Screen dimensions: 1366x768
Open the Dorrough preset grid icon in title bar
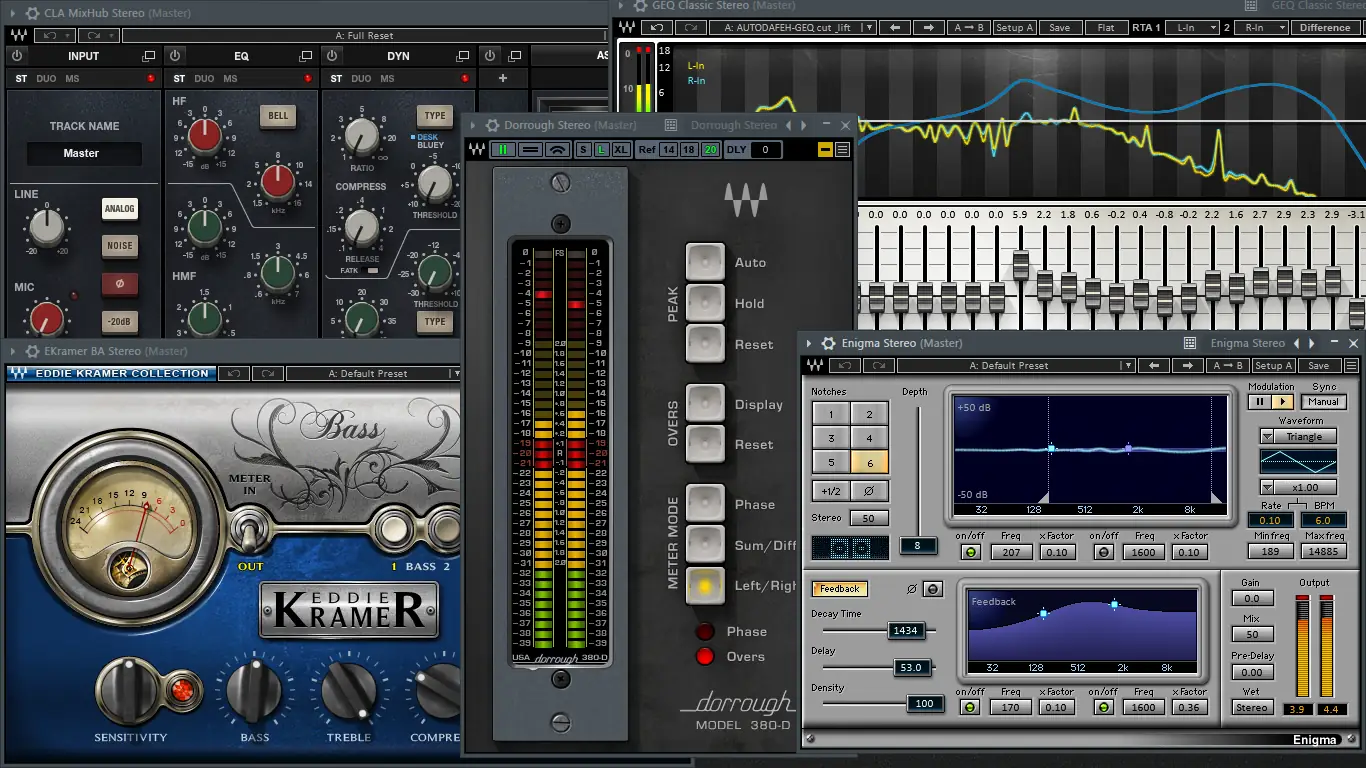[x=671, y=125]
